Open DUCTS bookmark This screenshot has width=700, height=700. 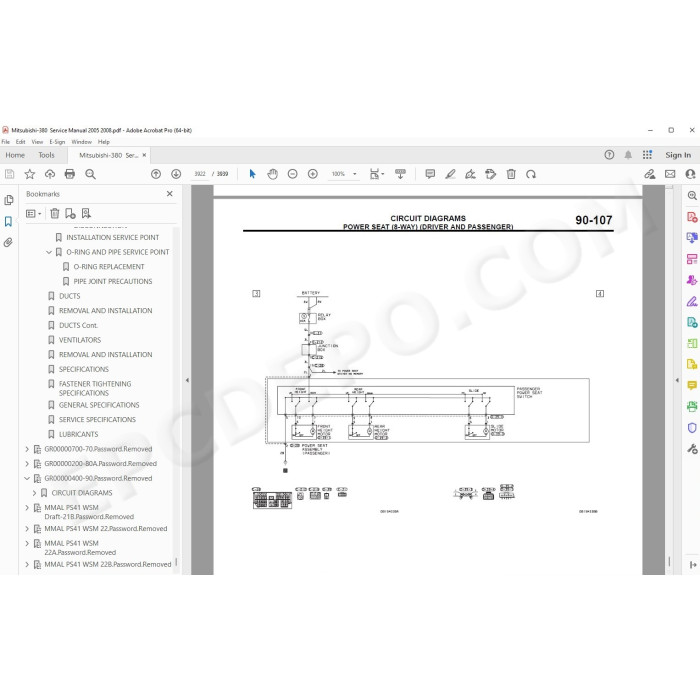tap(70, 296)
